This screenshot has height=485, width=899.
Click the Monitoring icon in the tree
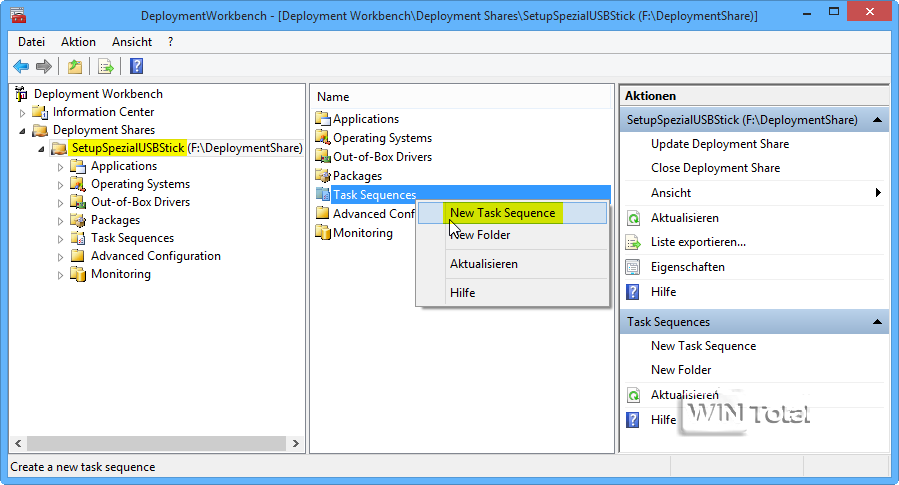point(77,274)
